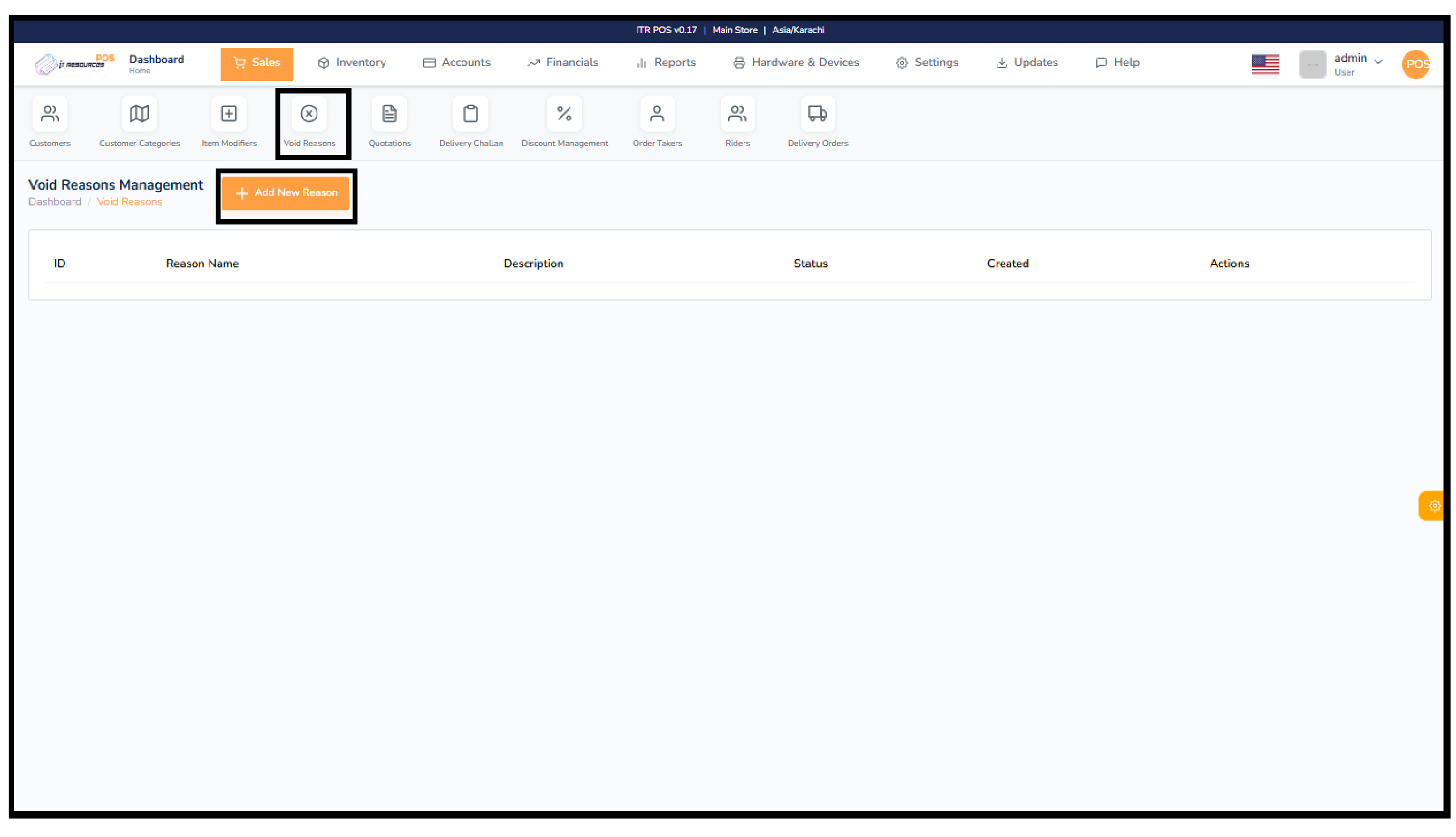This screenshot has width=1456, height=837.
Task: Click the Order Takers icon
Action: coord(657,122)
